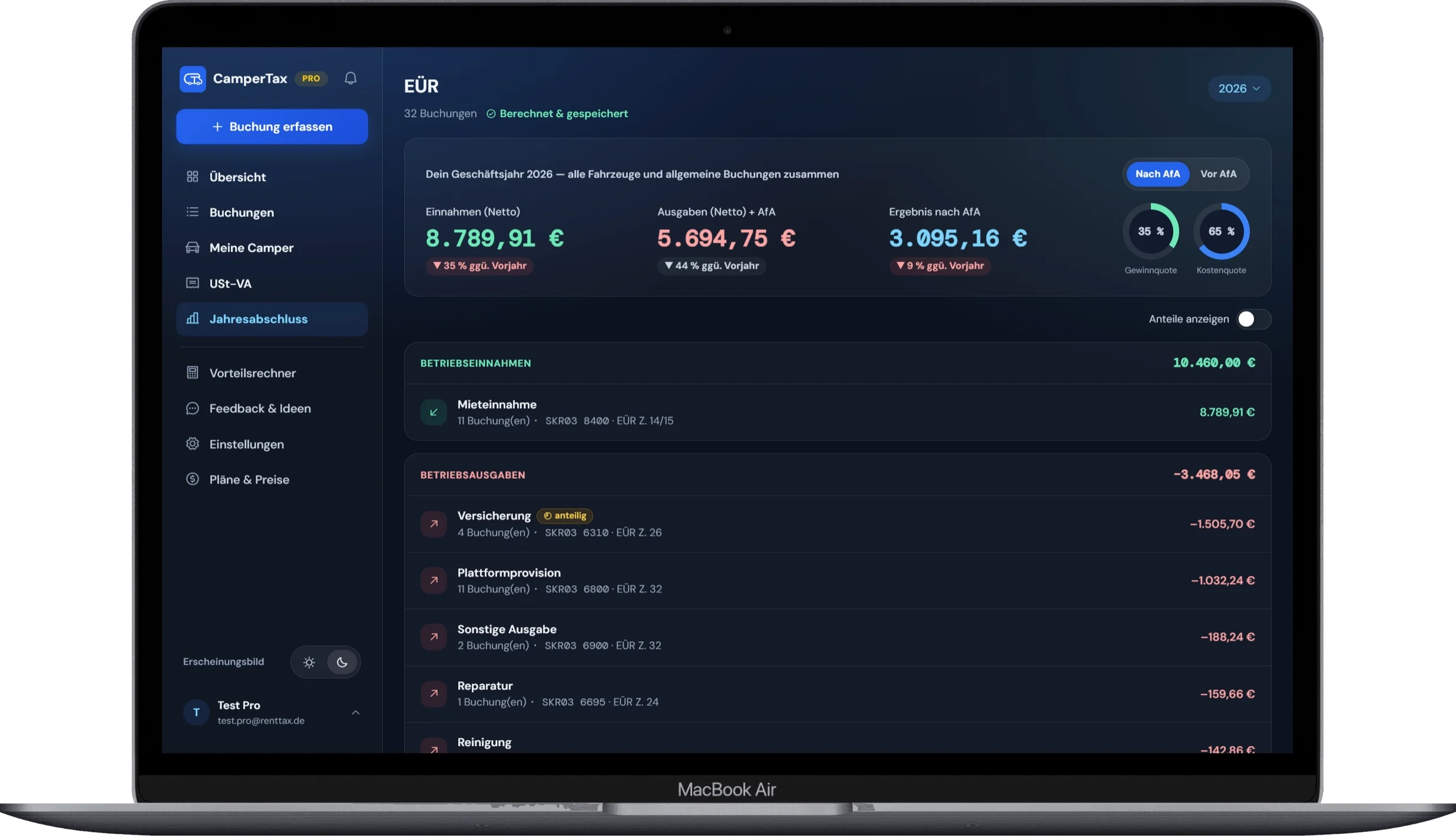Image resolution: width=1456 pixels, height=836 pixels.
Task: Open the Vorteilsrechner calculator icon
Action: click(x=193, y=373)
